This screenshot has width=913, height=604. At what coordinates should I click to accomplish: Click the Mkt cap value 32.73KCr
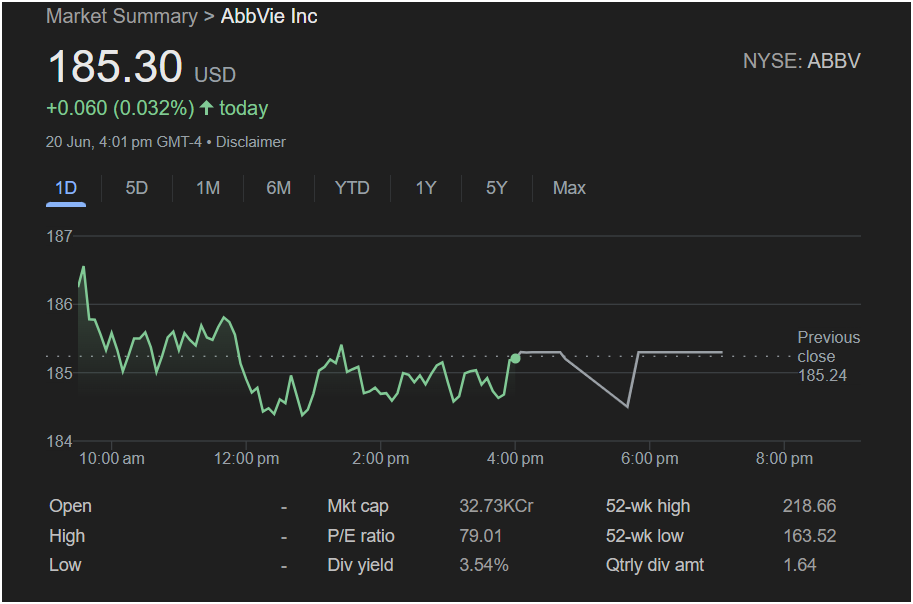coord(496,506)
